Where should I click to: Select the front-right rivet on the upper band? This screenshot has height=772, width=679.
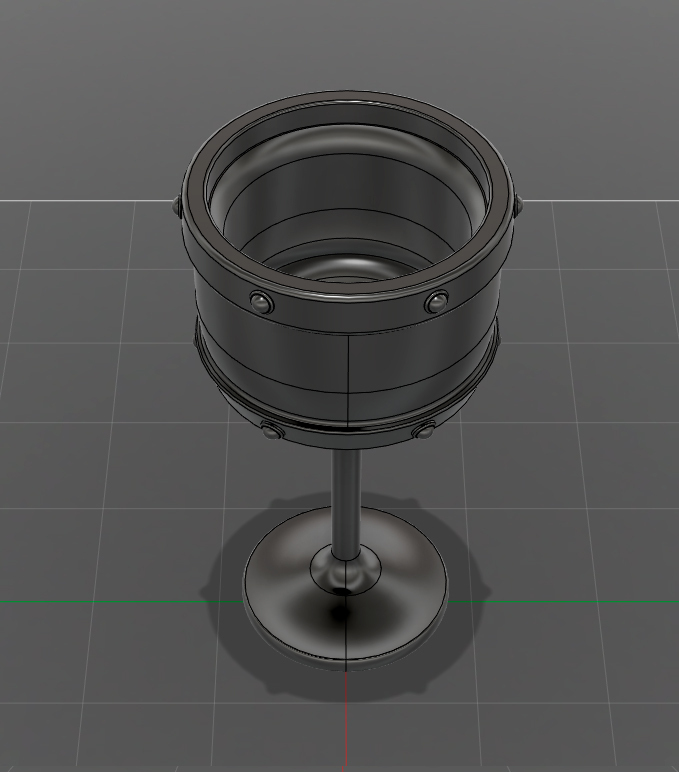point(436,302)
